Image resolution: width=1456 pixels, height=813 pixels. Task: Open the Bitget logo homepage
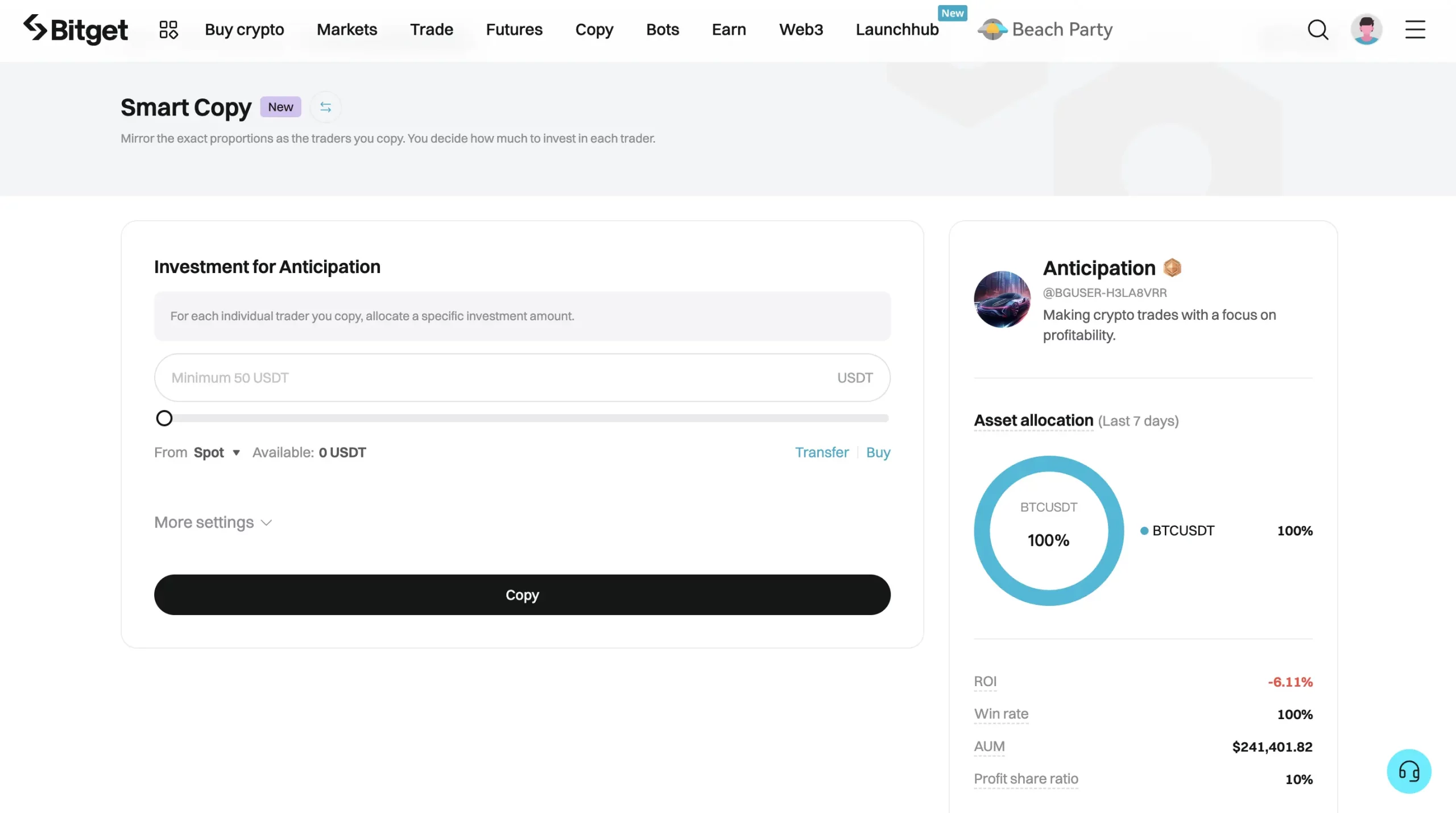[x=75, y=30]
